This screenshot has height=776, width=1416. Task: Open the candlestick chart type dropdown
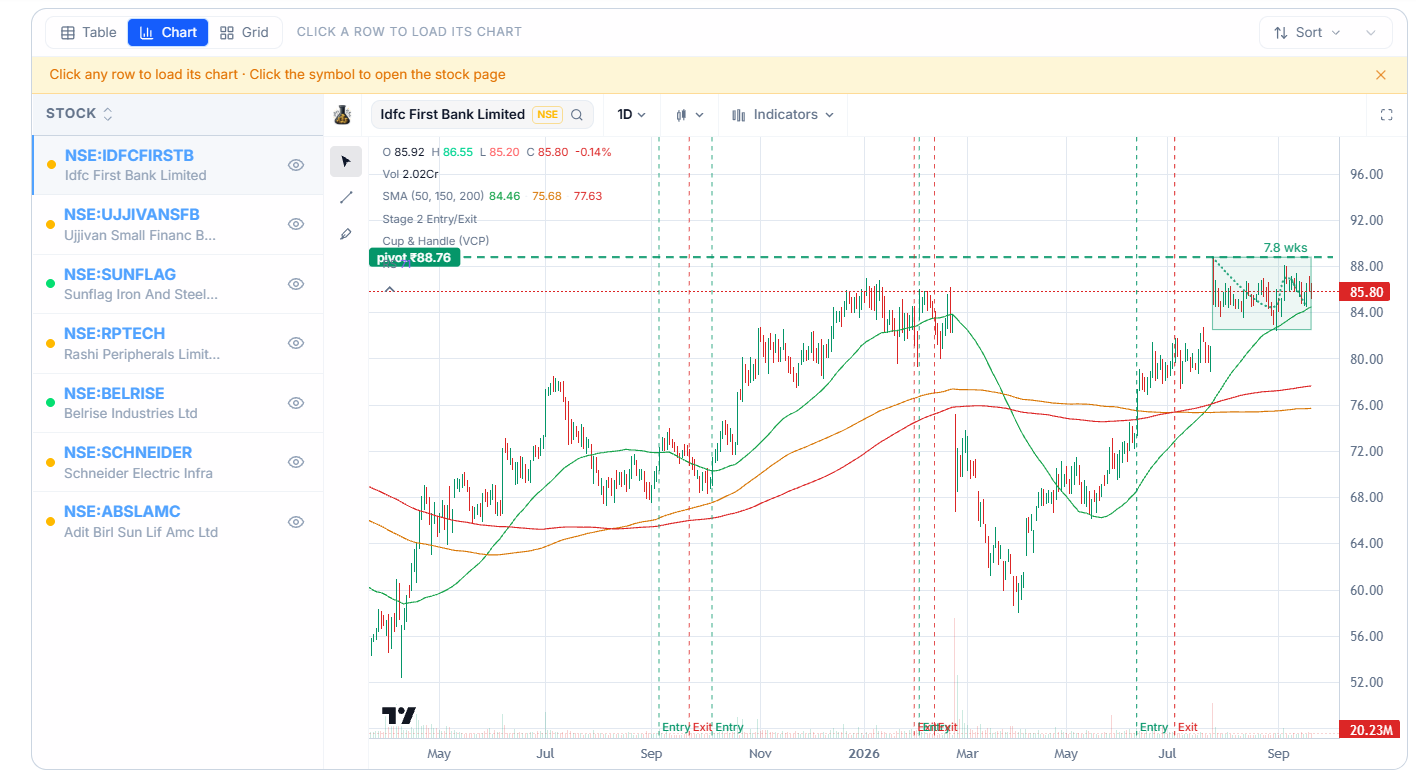click(690, 115)
